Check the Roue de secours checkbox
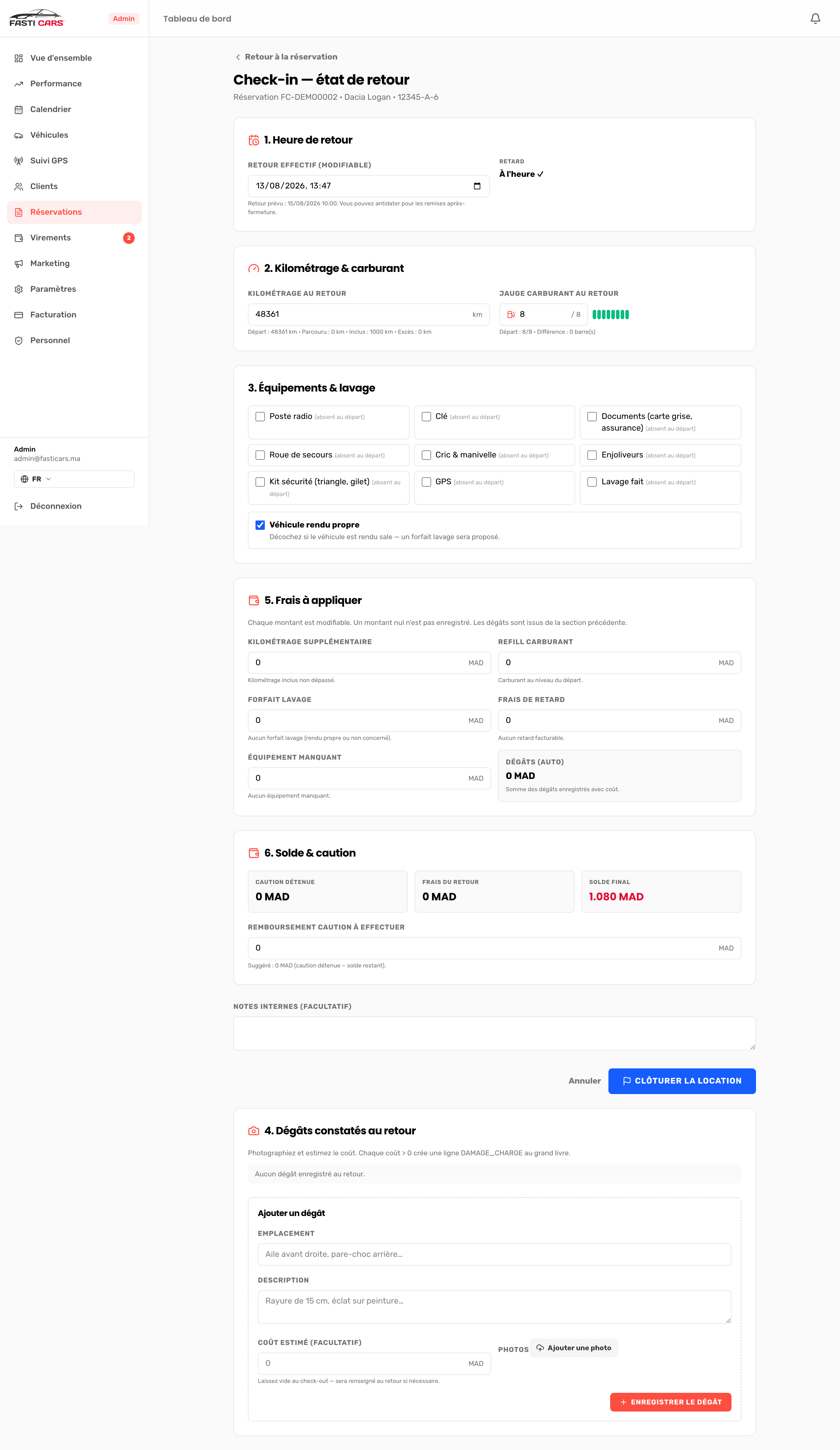840x1450 pixels. [x=260, y=455]
